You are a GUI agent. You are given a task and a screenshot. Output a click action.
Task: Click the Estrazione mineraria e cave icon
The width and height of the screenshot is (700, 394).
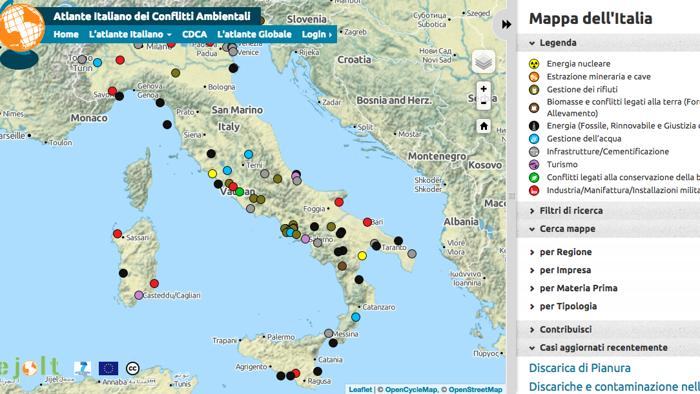click(534, 77)
